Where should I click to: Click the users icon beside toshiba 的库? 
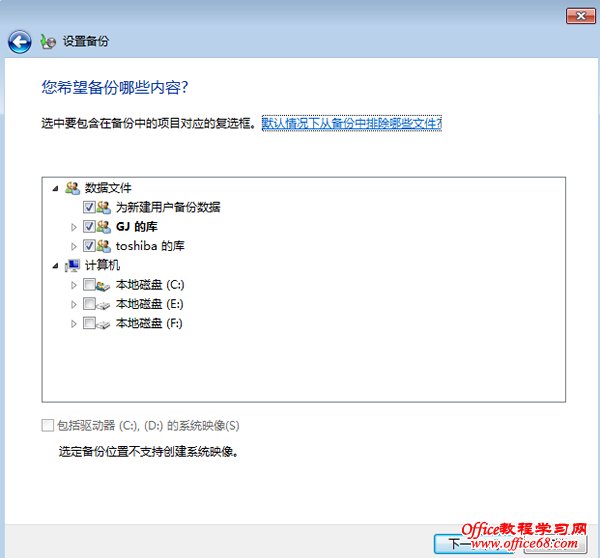[x=104, y=246]
